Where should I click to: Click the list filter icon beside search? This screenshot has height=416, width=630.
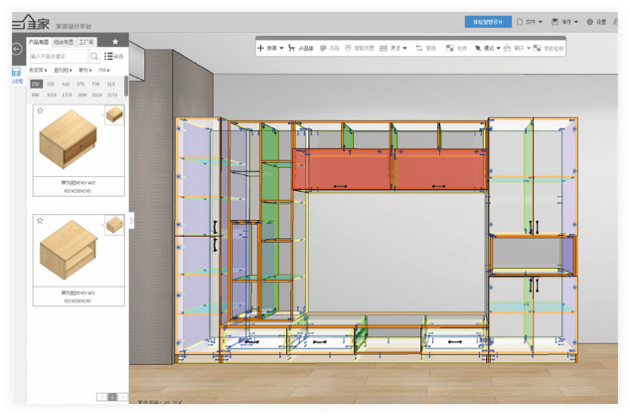[109, 57]
